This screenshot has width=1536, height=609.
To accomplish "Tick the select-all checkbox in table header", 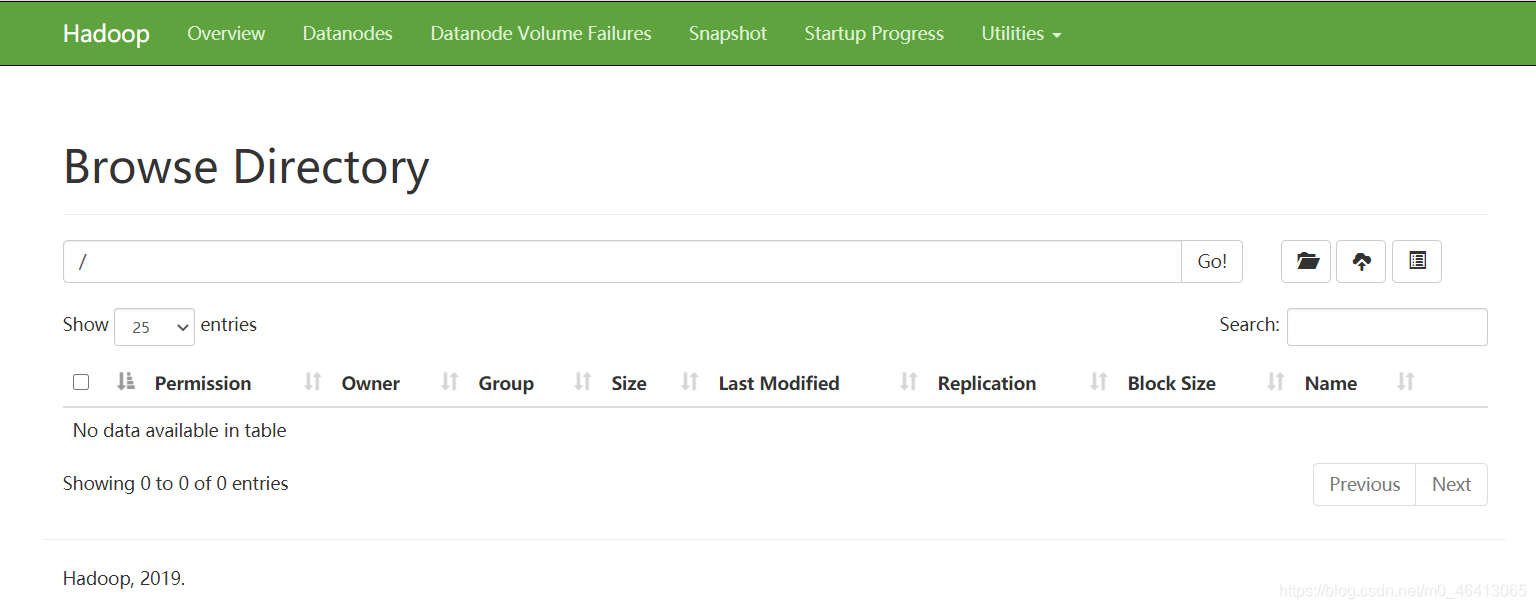I will tap(81, 382).
